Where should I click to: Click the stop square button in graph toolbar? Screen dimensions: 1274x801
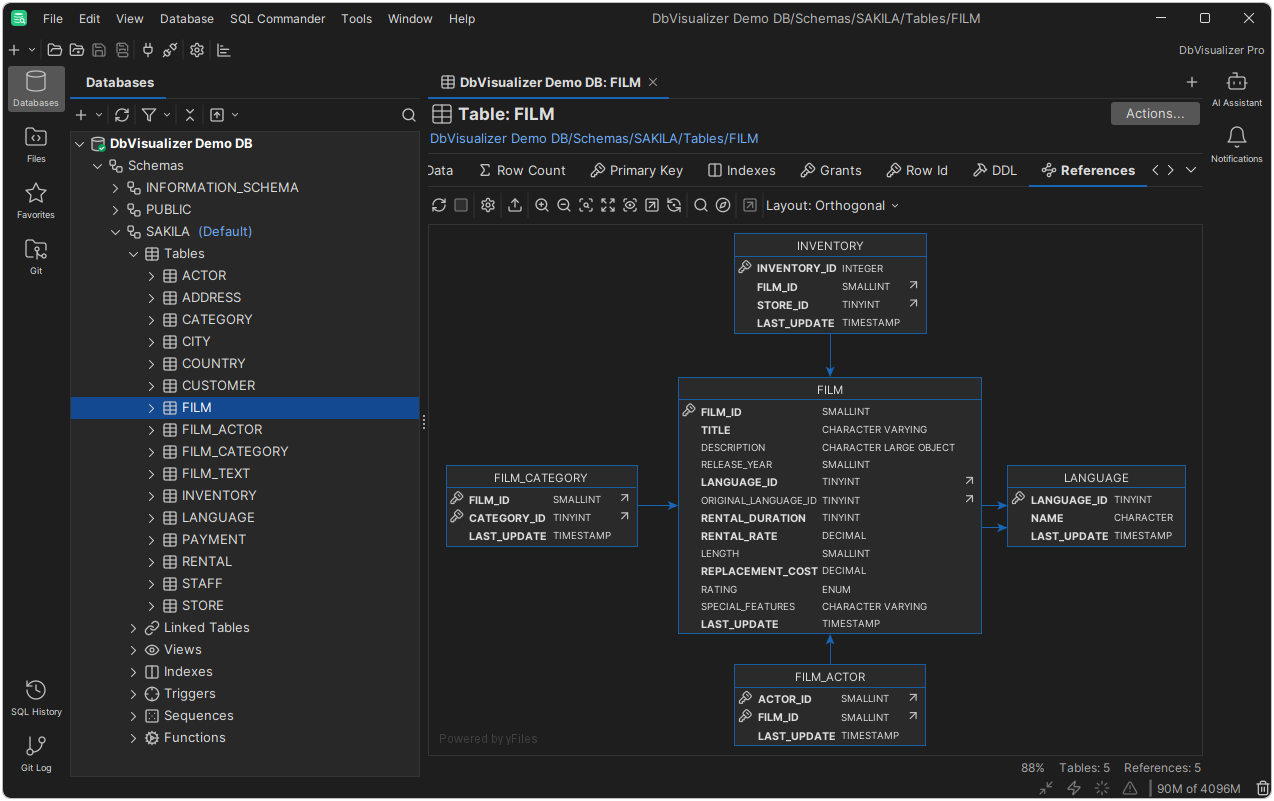(461, 205)
